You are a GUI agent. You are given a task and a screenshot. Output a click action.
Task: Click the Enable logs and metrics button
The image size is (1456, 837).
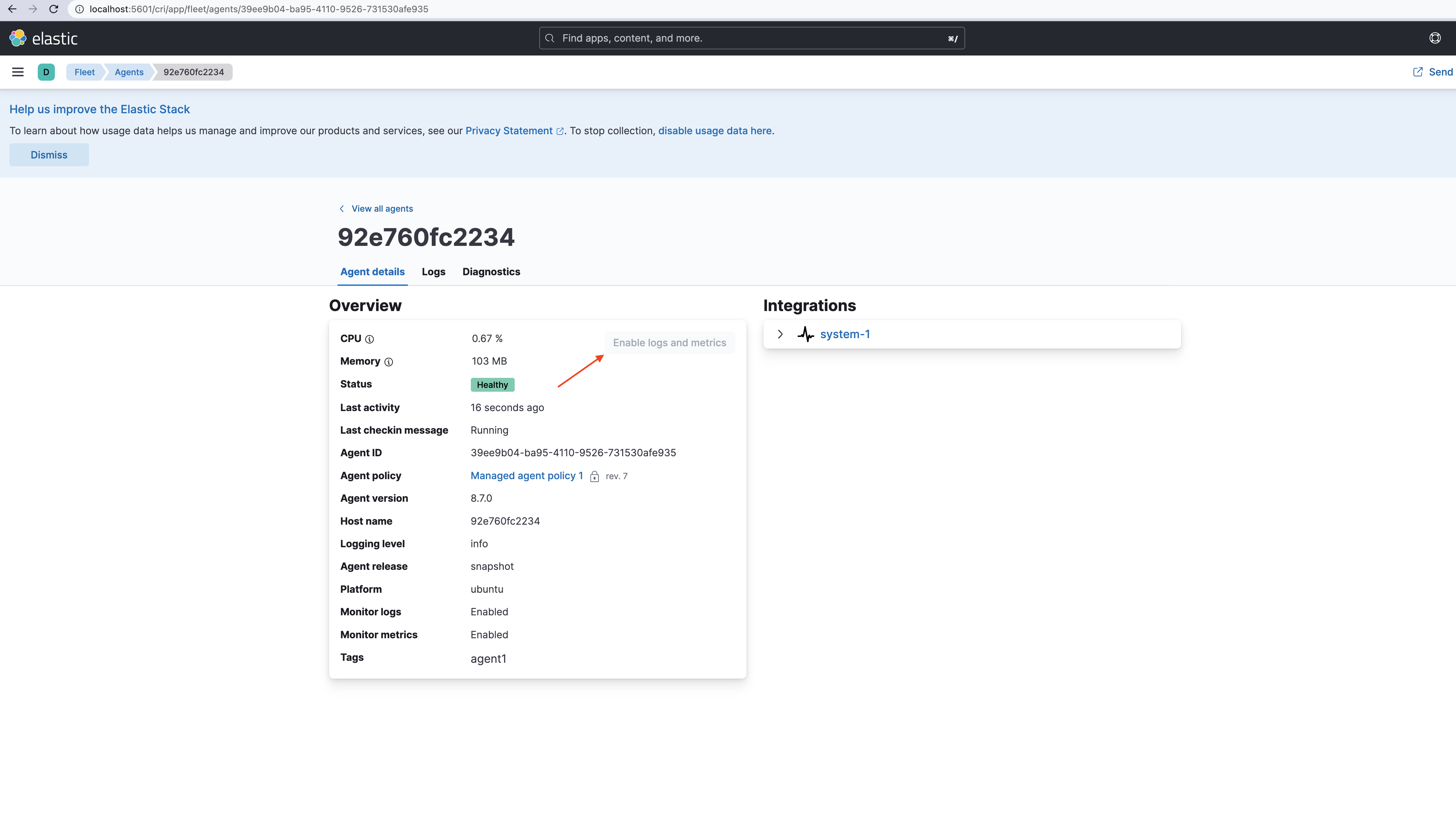[669, 342]
